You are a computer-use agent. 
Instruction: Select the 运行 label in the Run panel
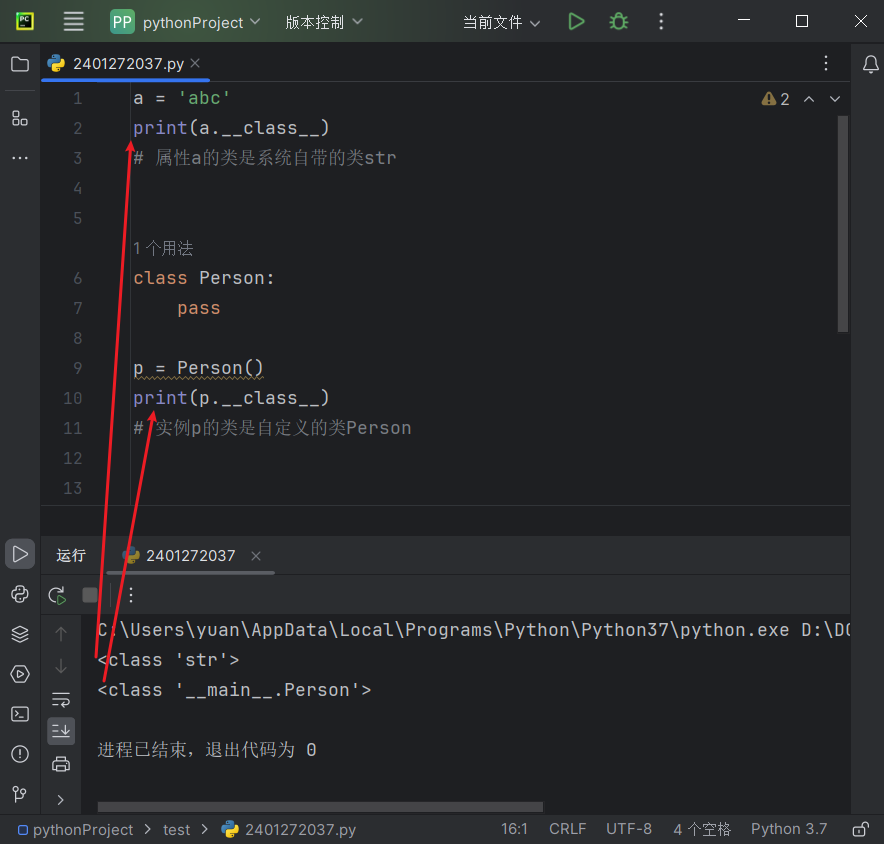[x=71, y=555]
